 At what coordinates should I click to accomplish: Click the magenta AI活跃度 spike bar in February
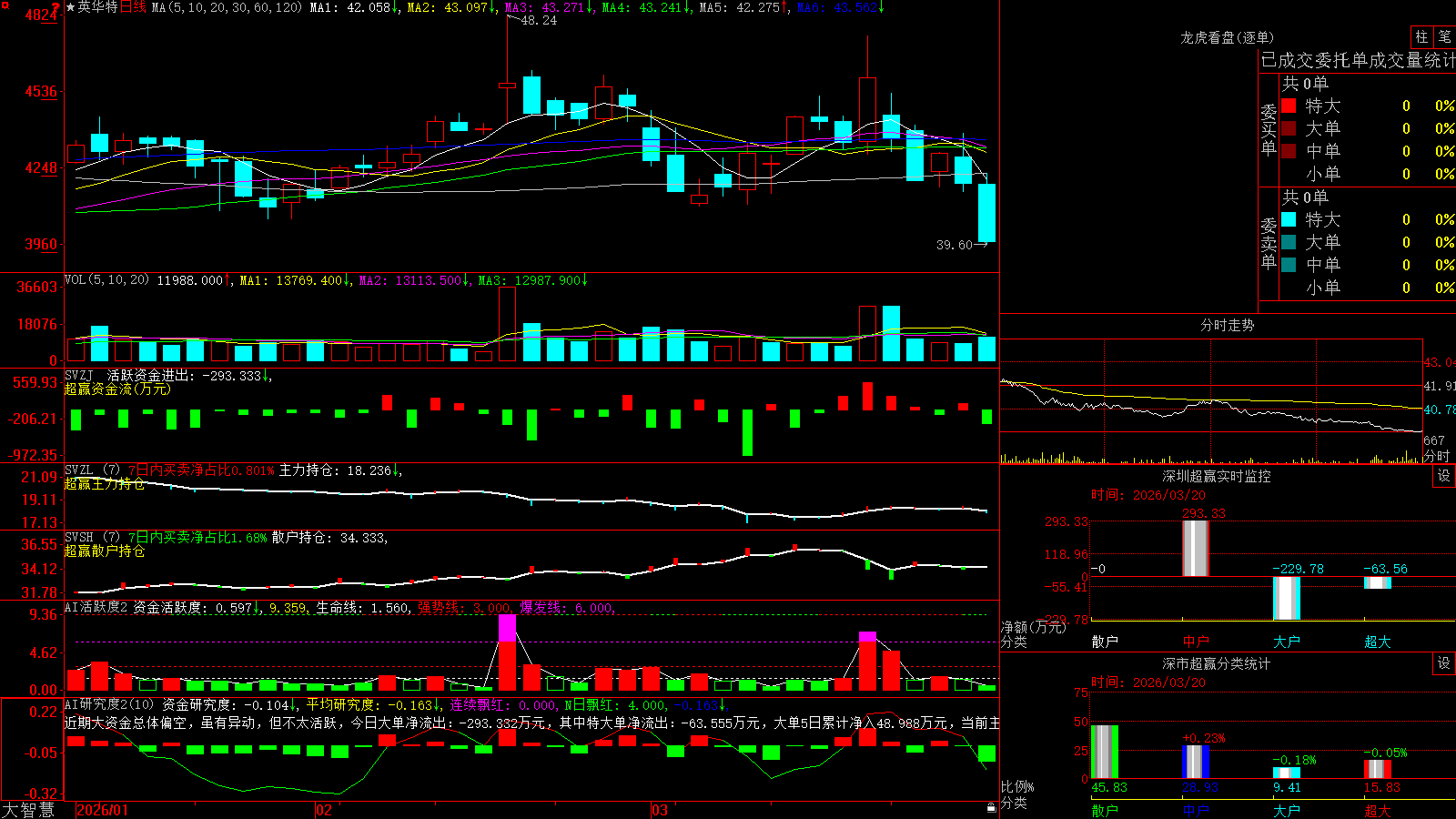507,628
